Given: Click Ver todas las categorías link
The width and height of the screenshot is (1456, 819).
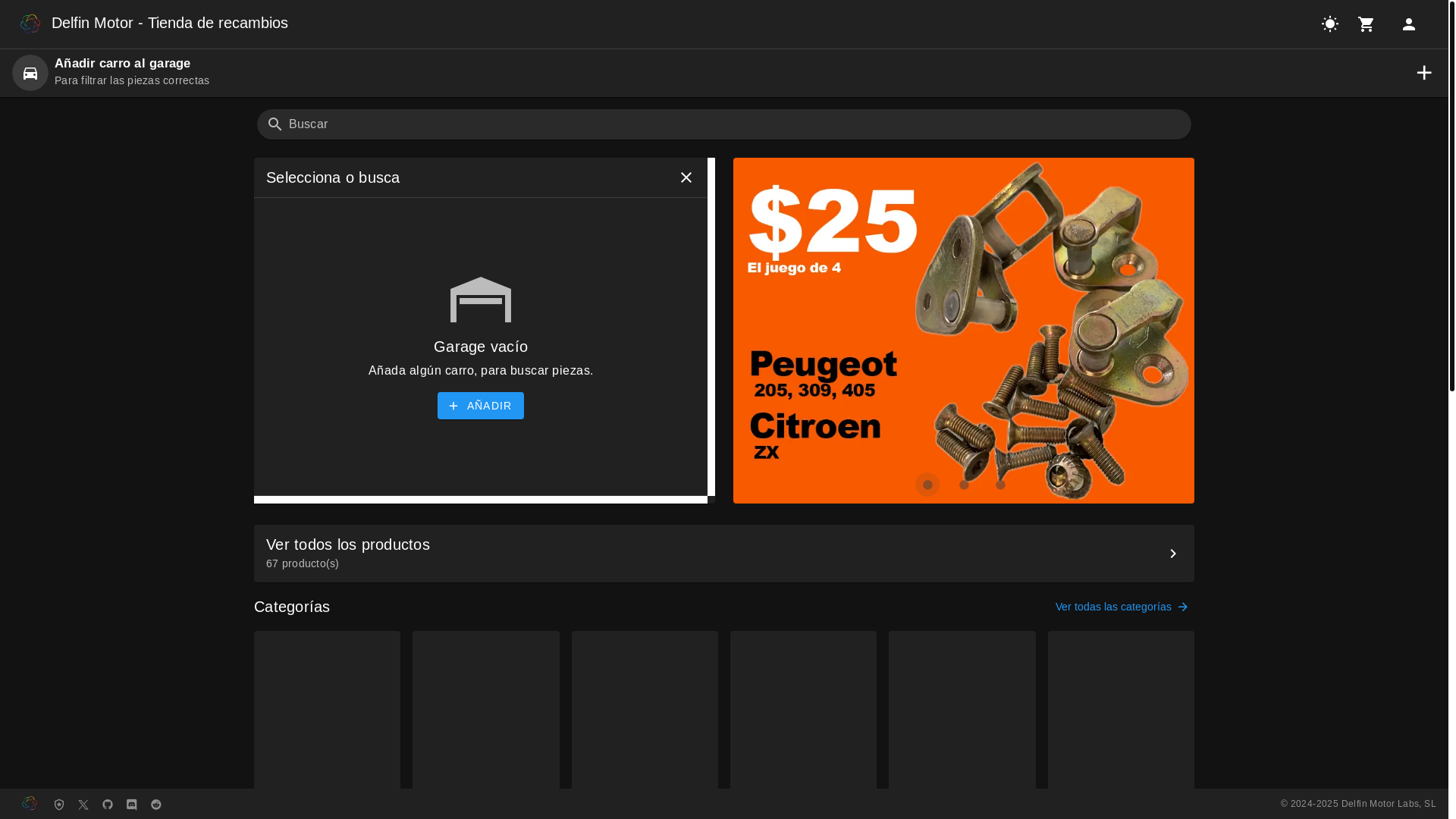Looking at the screenshot, I should [1122, 607].
